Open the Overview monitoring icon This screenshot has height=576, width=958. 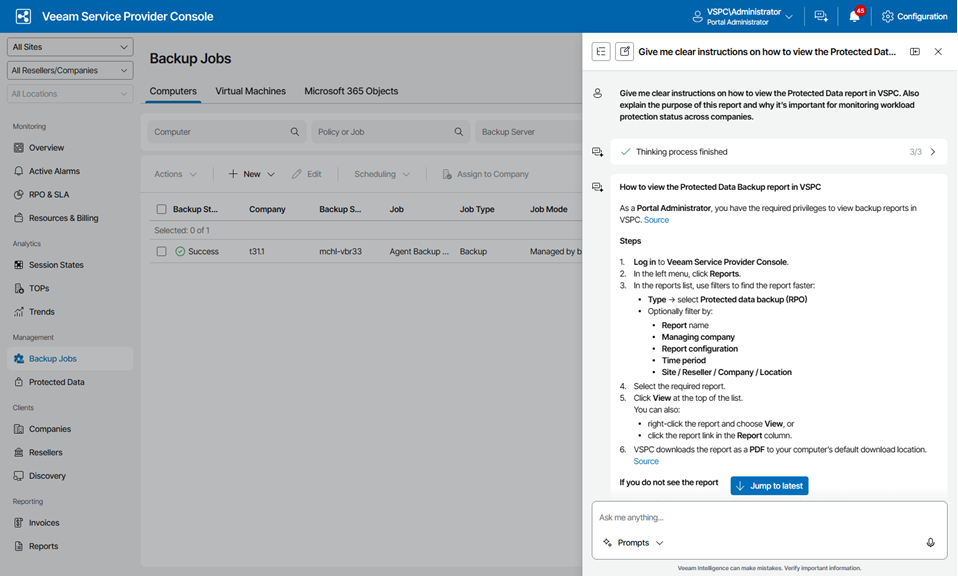[x=19, y=148]
